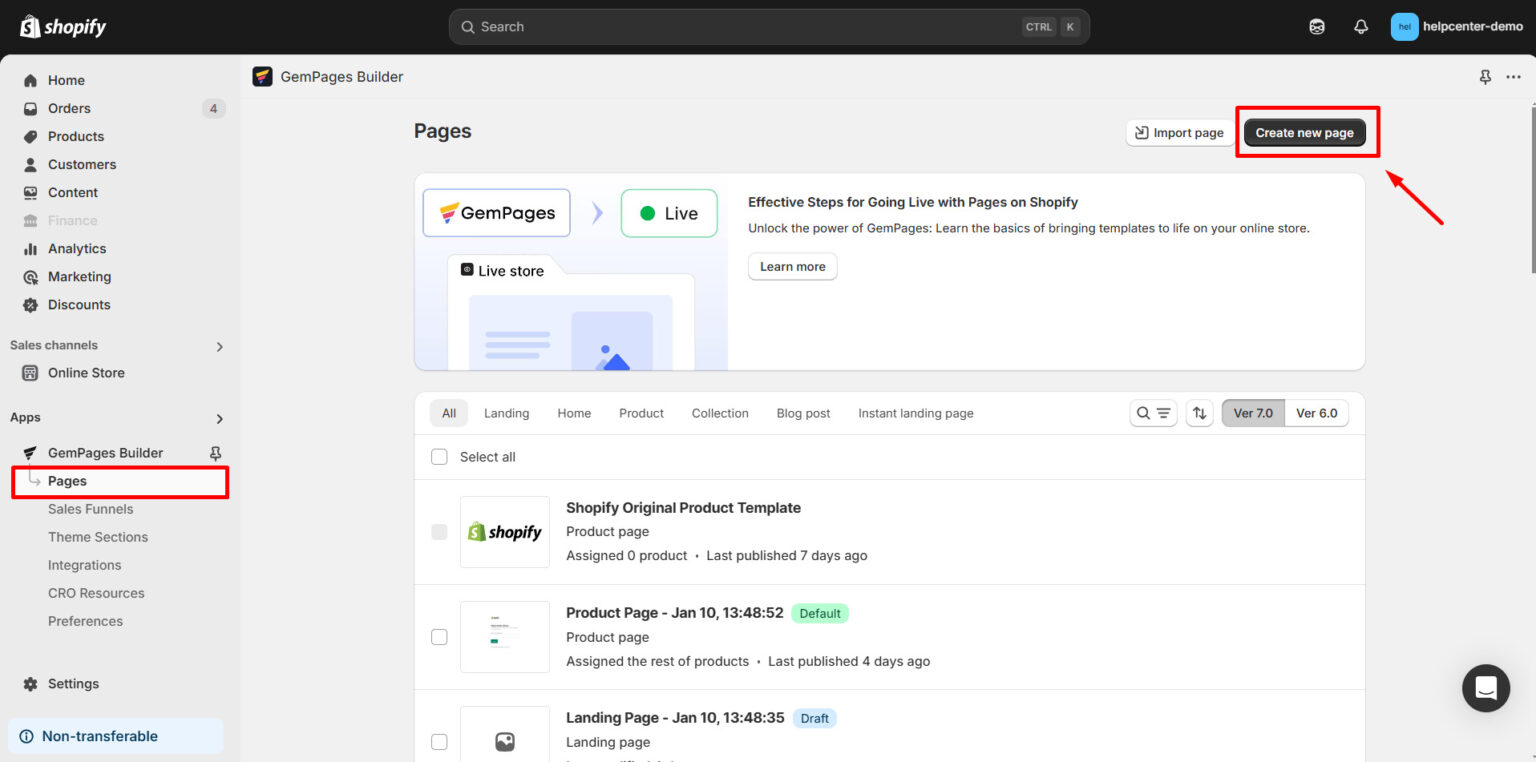Open the Discounts section icon

coord(30,304)
